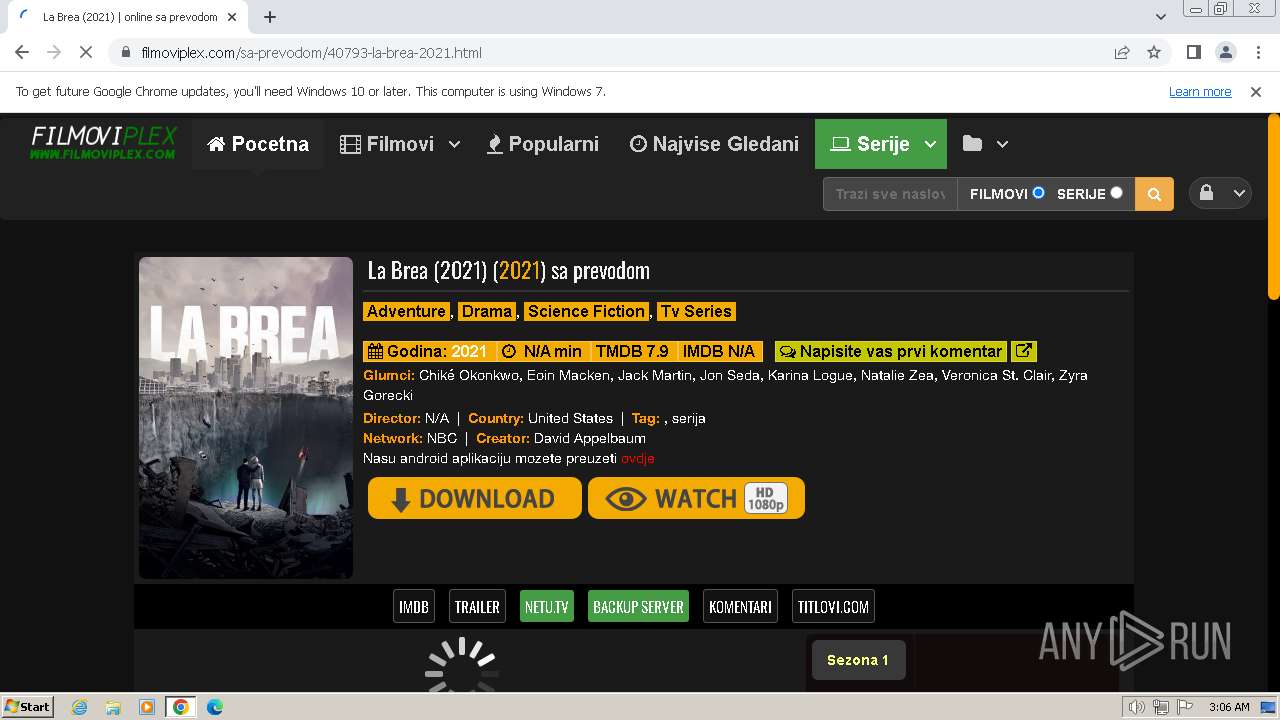
Task: Open Chrome three-dot menu
Action: [x=1257, y=52]
